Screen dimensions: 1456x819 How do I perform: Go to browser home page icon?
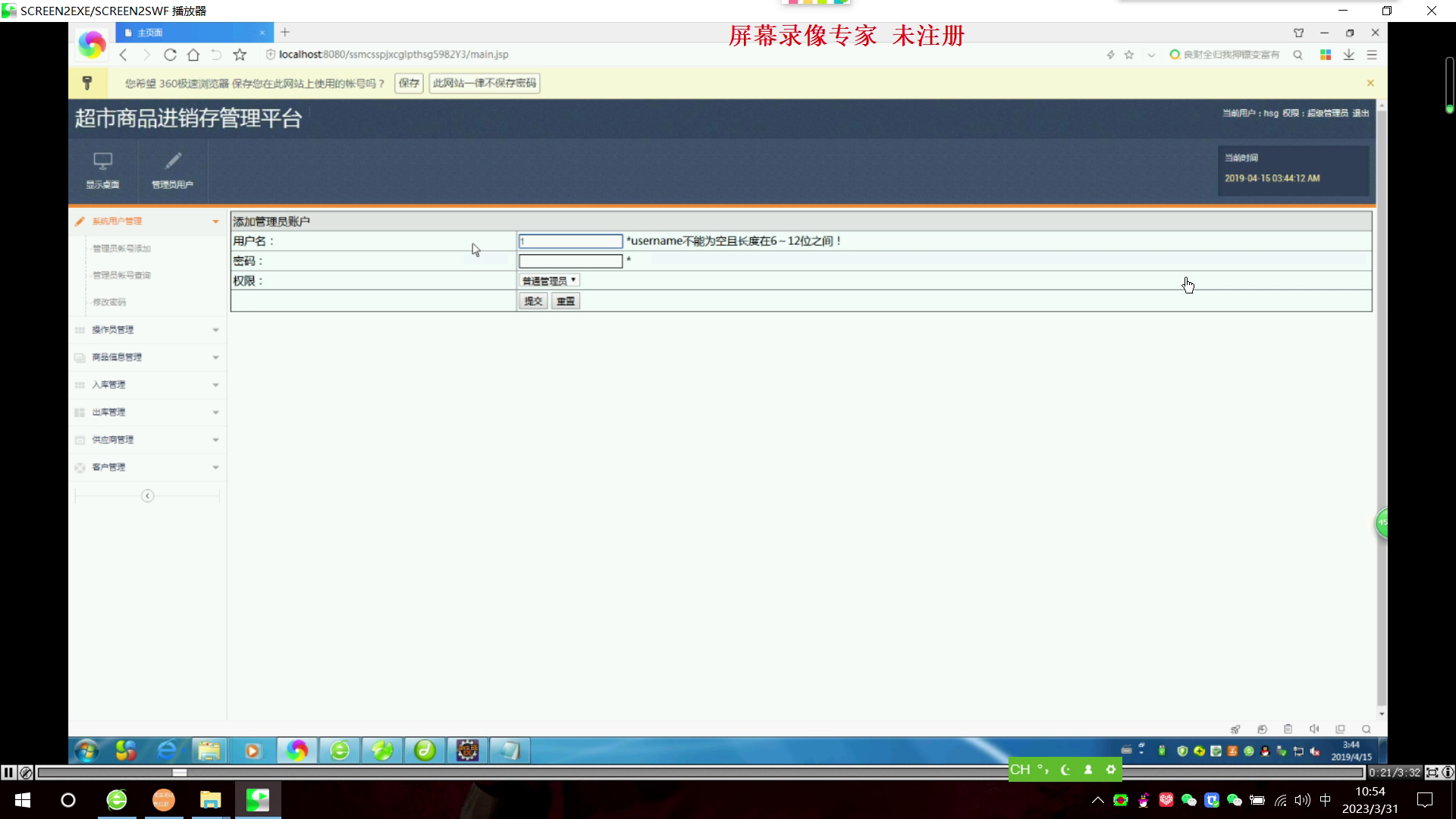(193, 55)
